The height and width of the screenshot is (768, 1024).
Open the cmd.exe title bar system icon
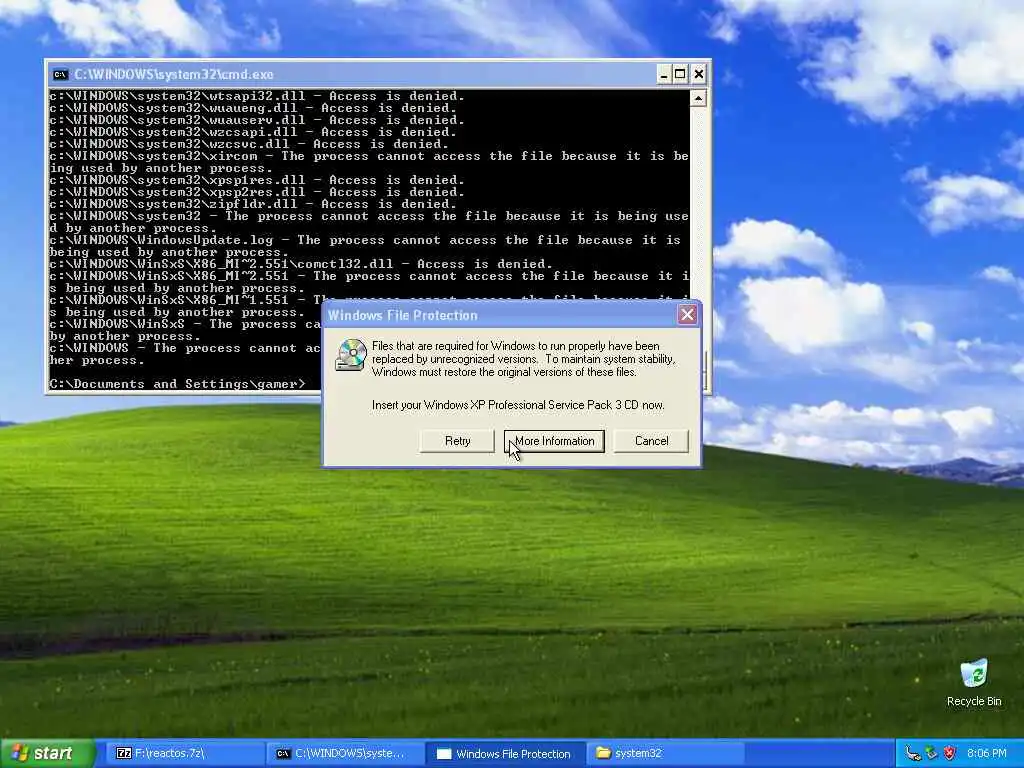(x=59, y=74)
